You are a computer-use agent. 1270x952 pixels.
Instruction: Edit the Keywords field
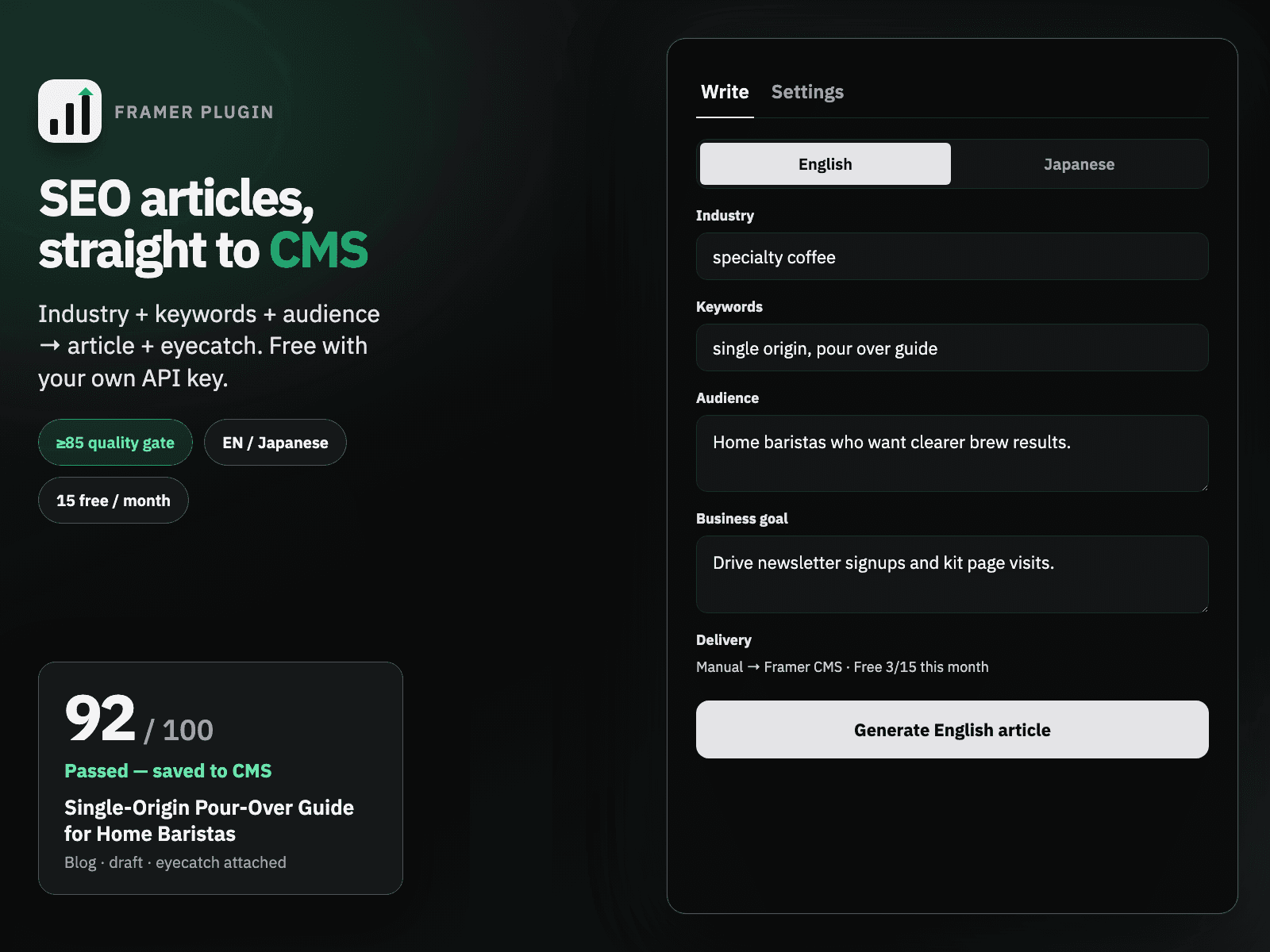tap(952, 347)
